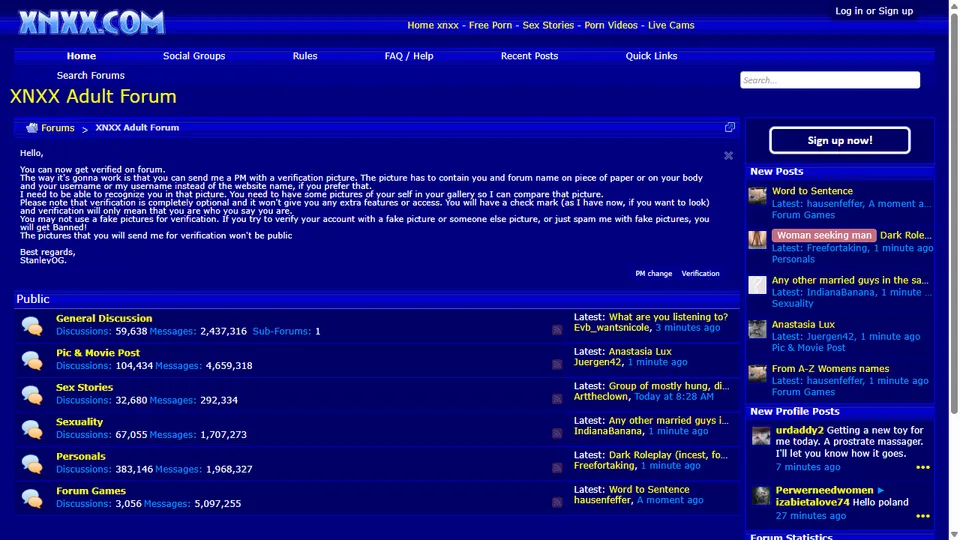Click the XNXX Adult Forum breadcrumb item
Image resolution: width=960 pixels, height=540 pixels.
pos(137,127)
